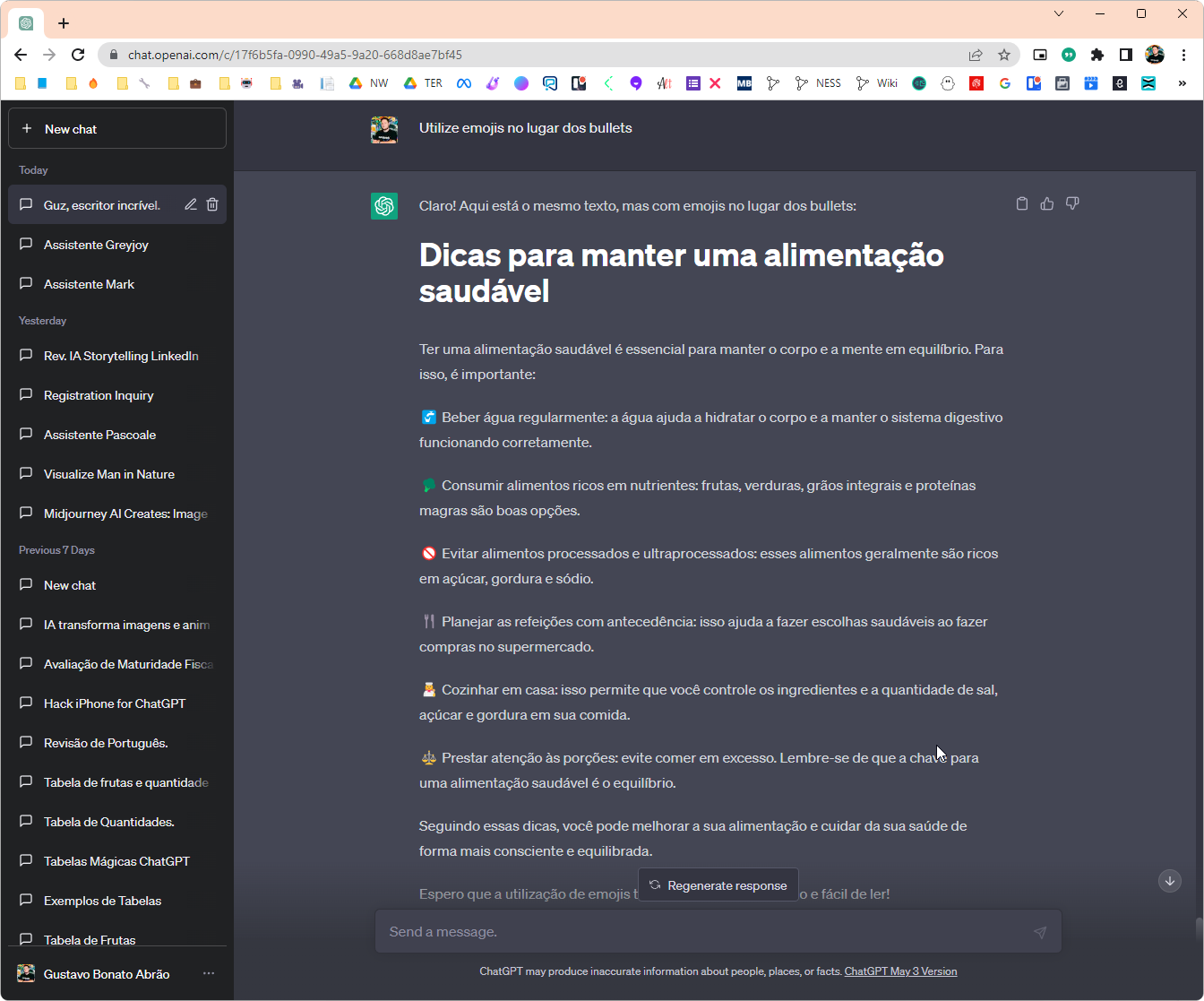This screenshot has width=1204, height=1001.
Task: Open the briefcase icon bookmark
Action: (195, 83)
